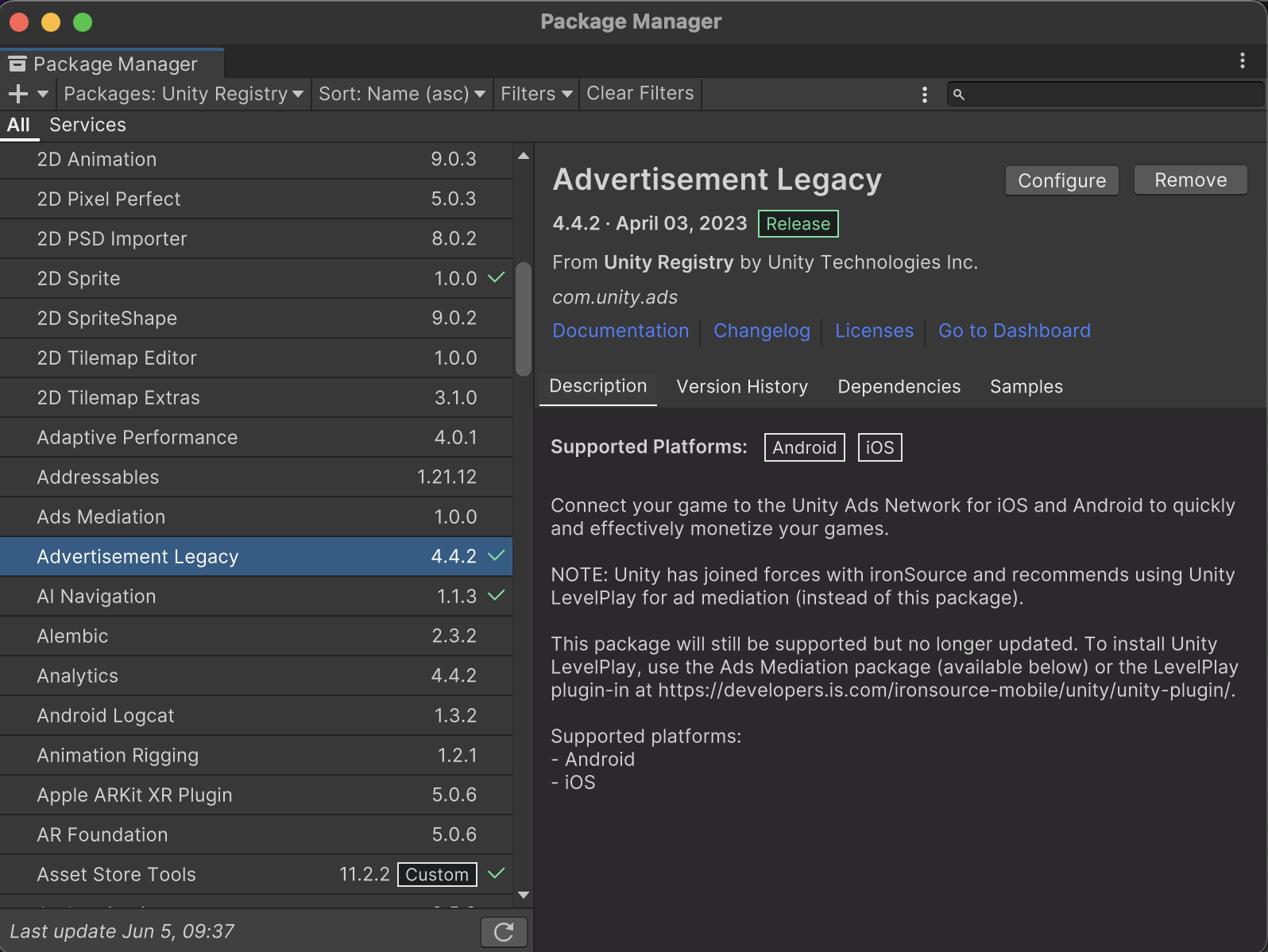Click the Last update Jun 5, 09:37 status
The width and height of the screenshot is (1268, 952).
pos(122,931)
